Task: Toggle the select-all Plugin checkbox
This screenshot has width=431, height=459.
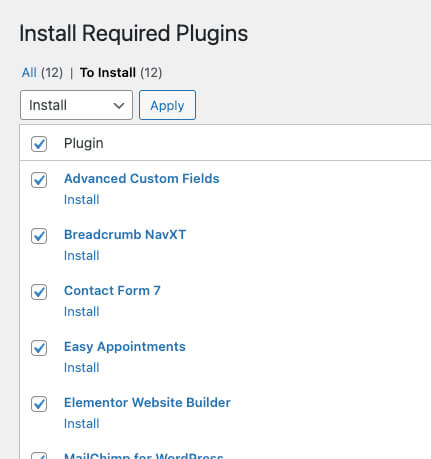Action: point(39,144)
